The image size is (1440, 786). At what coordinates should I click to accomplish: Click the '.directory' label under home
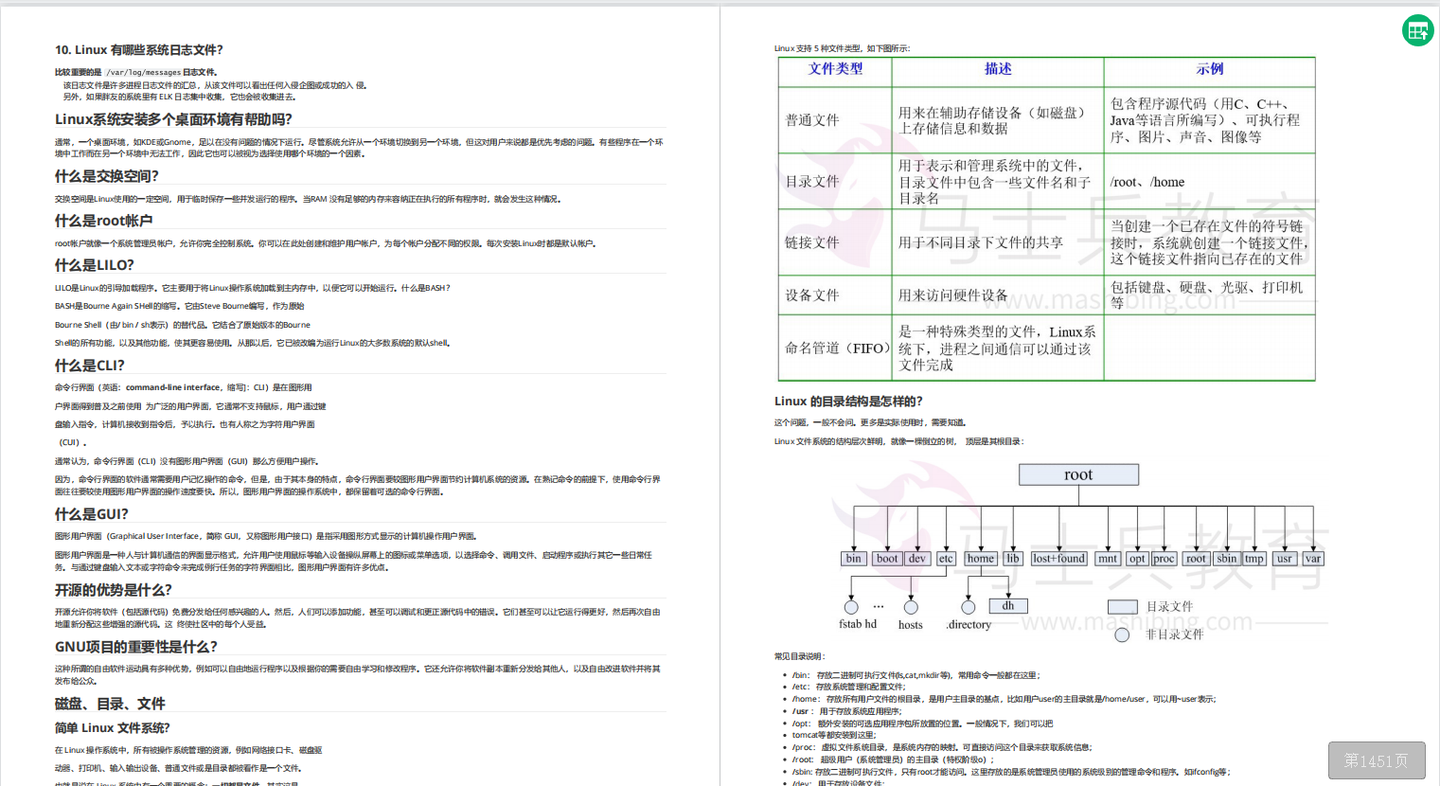pos(968,624)
